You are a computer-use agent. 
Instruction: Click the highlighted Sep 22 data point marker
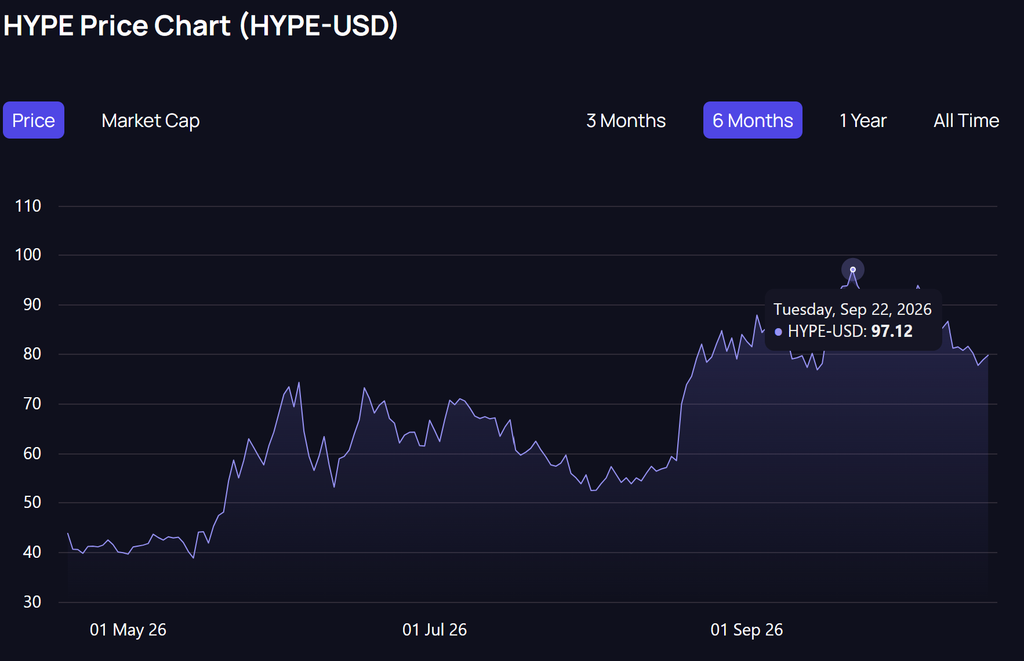[x=853, y=269]
